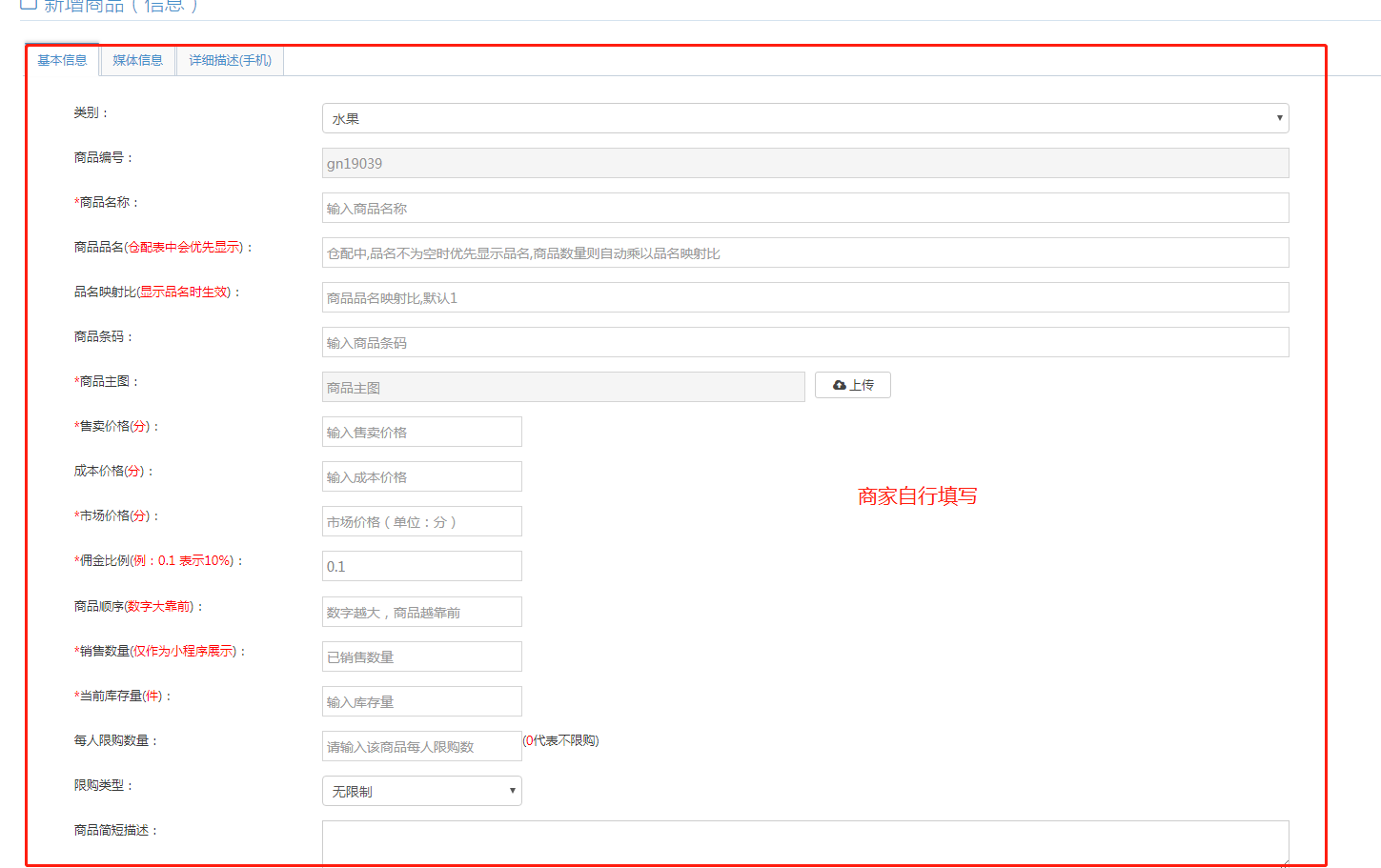This screenshot has height=868, width=1381.
Task: Click the 品名映射比 input field
Action: pyautogui.click(x=805, y=297)
